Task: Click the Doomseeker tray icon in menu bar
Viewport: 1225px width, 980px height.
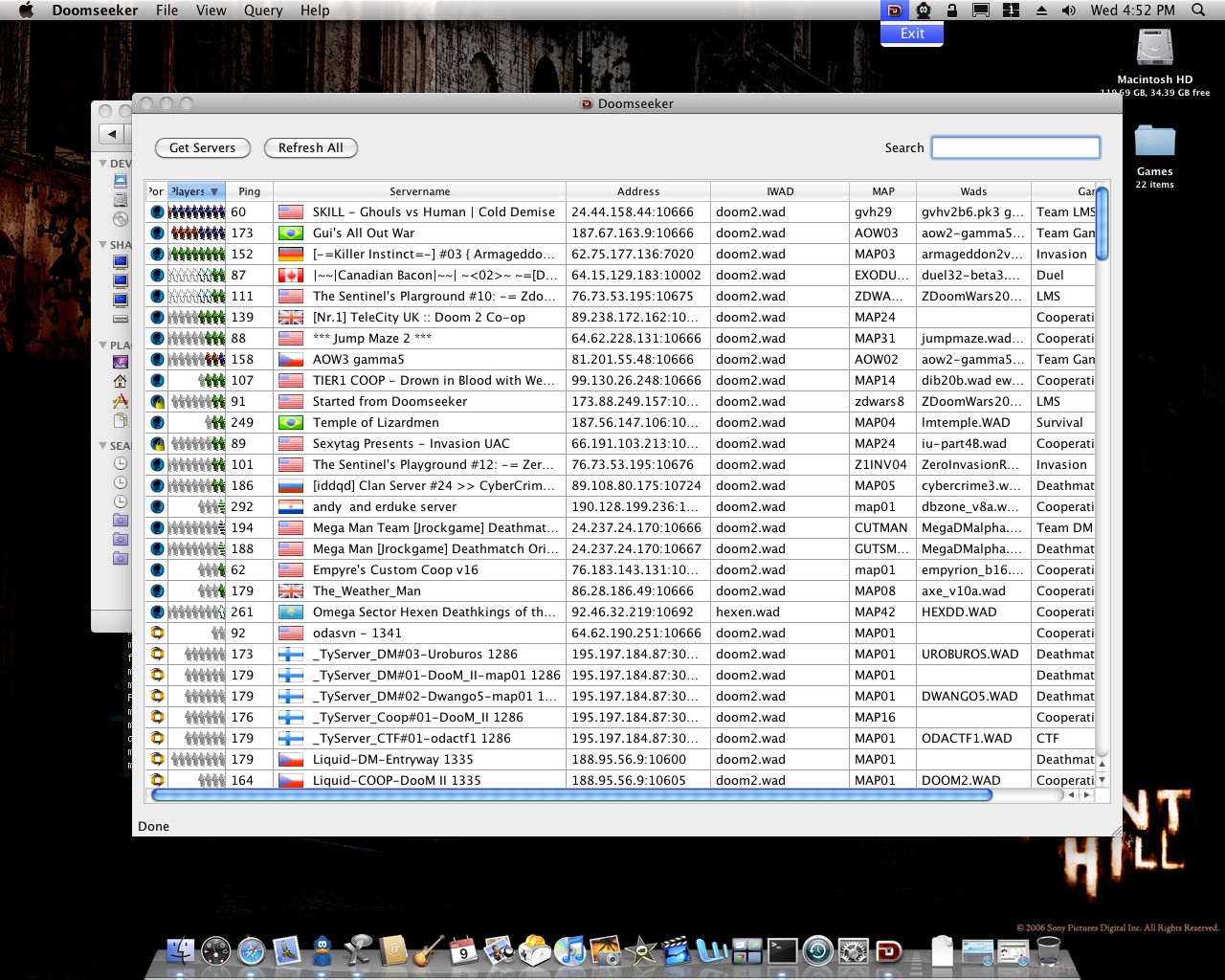Action: tap(894, 11)
